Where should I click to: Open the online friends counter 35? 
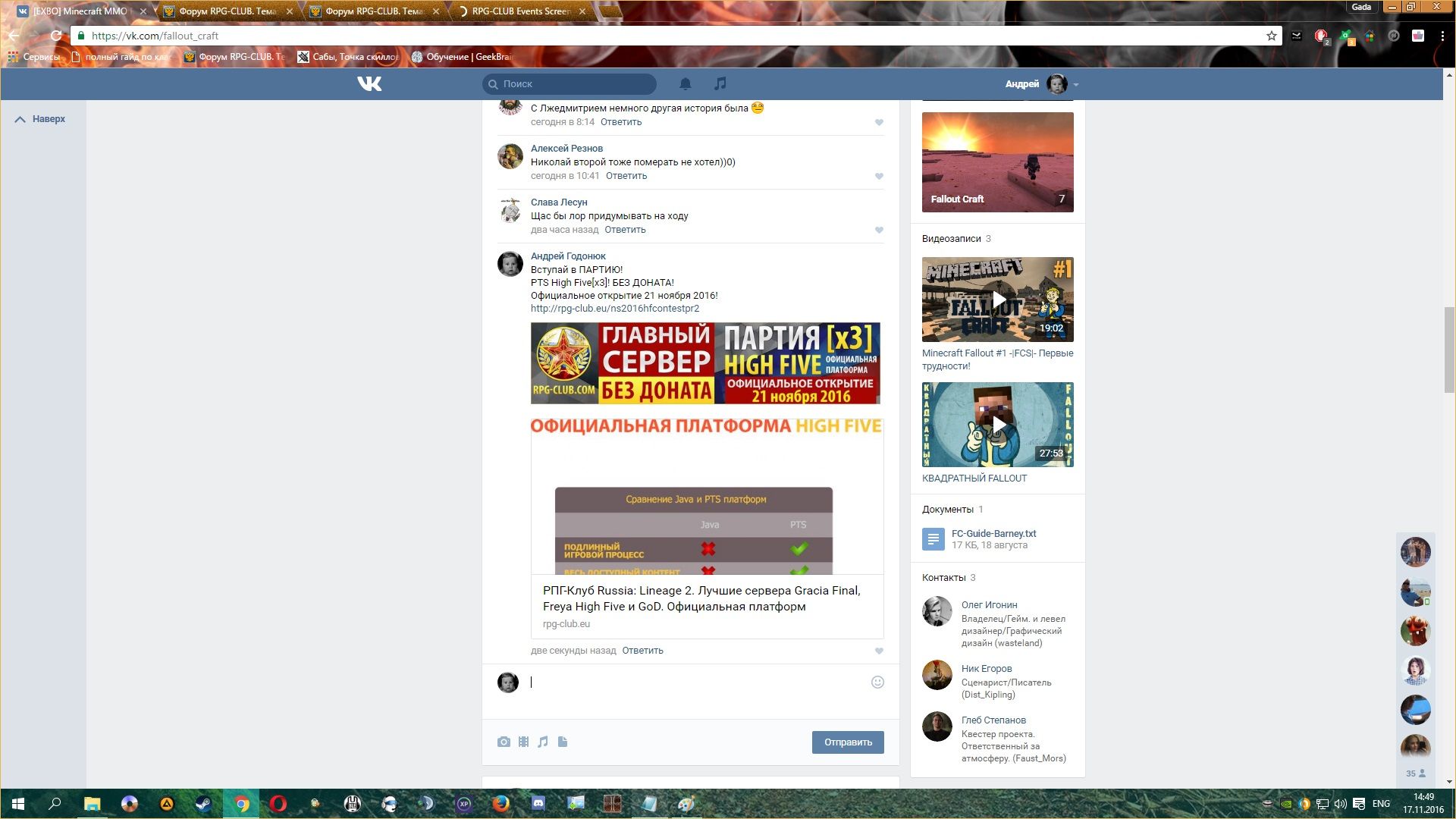click(x=1415, y=773)
